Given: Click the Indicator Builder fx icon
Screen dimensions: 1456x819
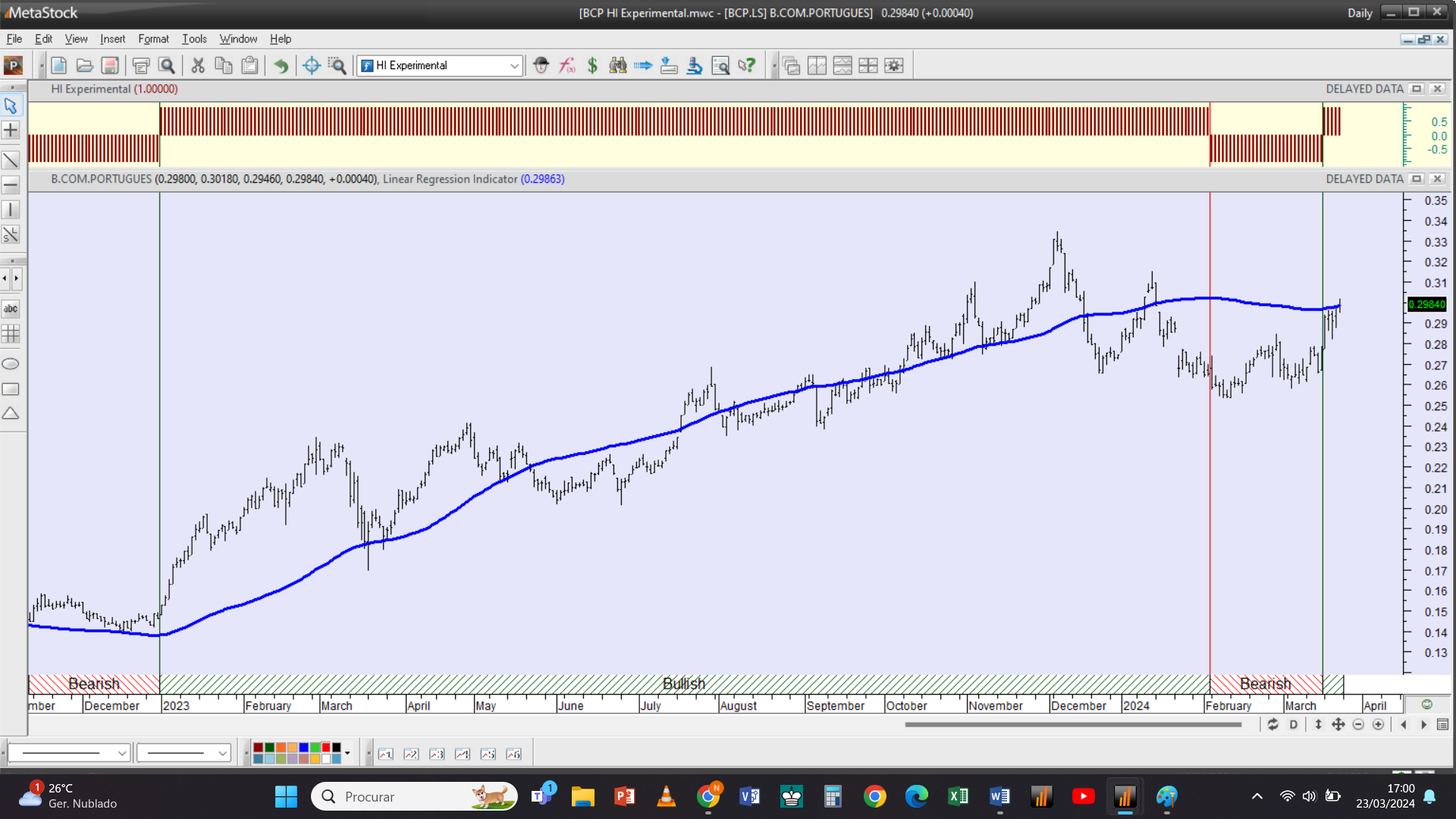Looking at the screenshot, I should [x=566, y=65].
